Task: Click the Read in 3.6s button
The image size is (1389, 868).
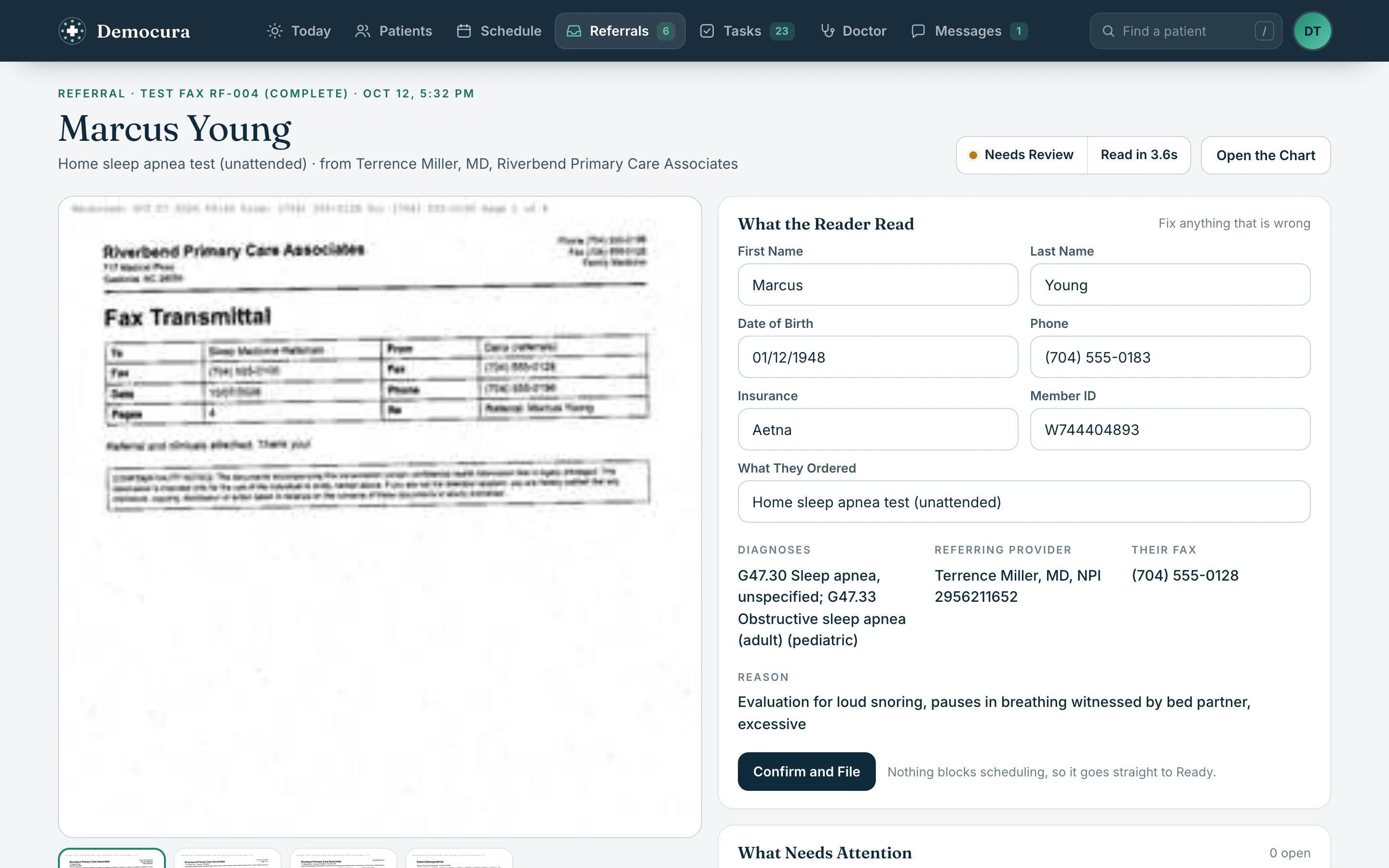Action: pyautogui.click(x=1139, y=155)
